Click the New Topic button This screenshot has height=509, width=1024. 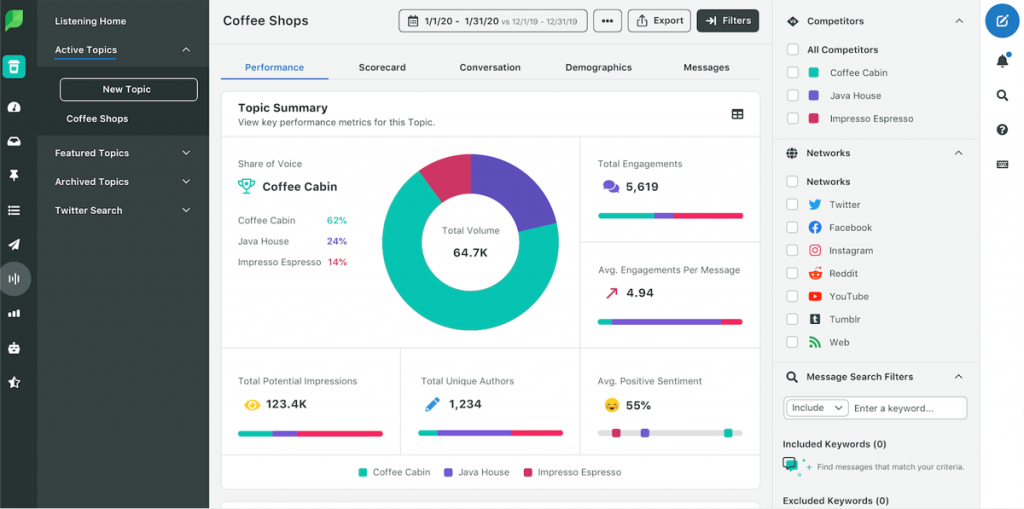[129, 90]
